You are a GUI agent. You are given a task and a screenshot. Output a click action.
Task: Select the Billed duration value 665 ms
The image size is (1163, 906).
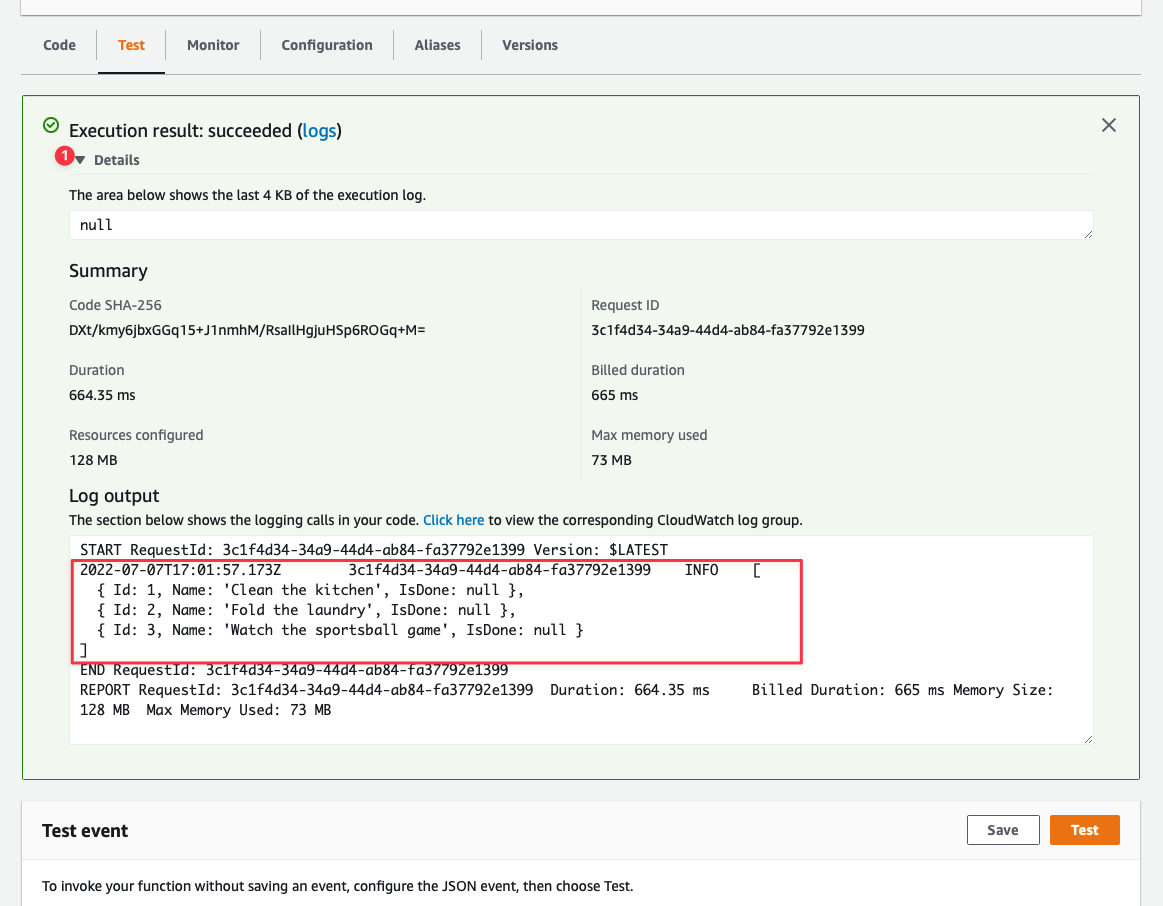click(614, 395)
